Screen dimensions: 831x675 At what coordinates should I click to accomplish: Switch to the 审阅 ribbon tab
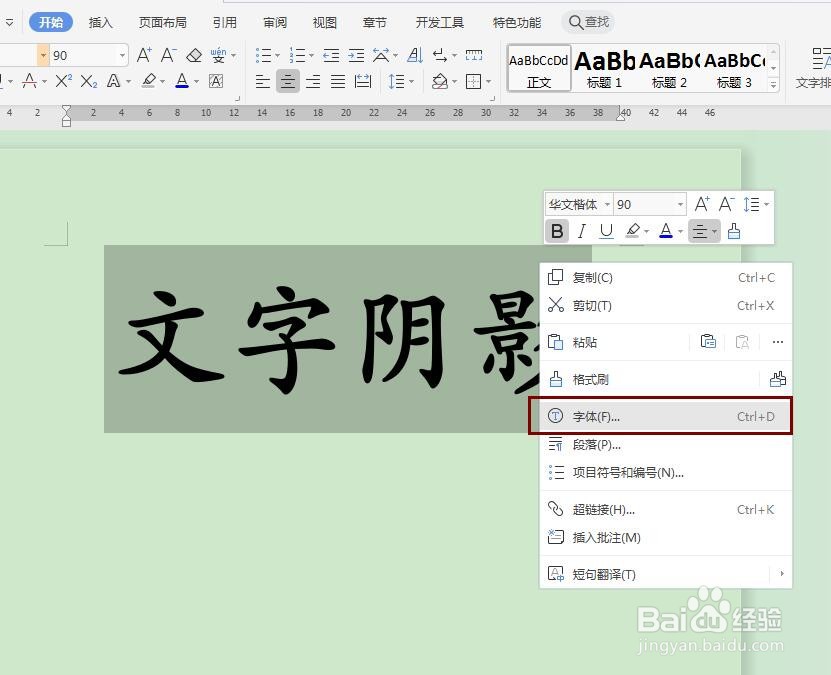[x=275, y=22]
